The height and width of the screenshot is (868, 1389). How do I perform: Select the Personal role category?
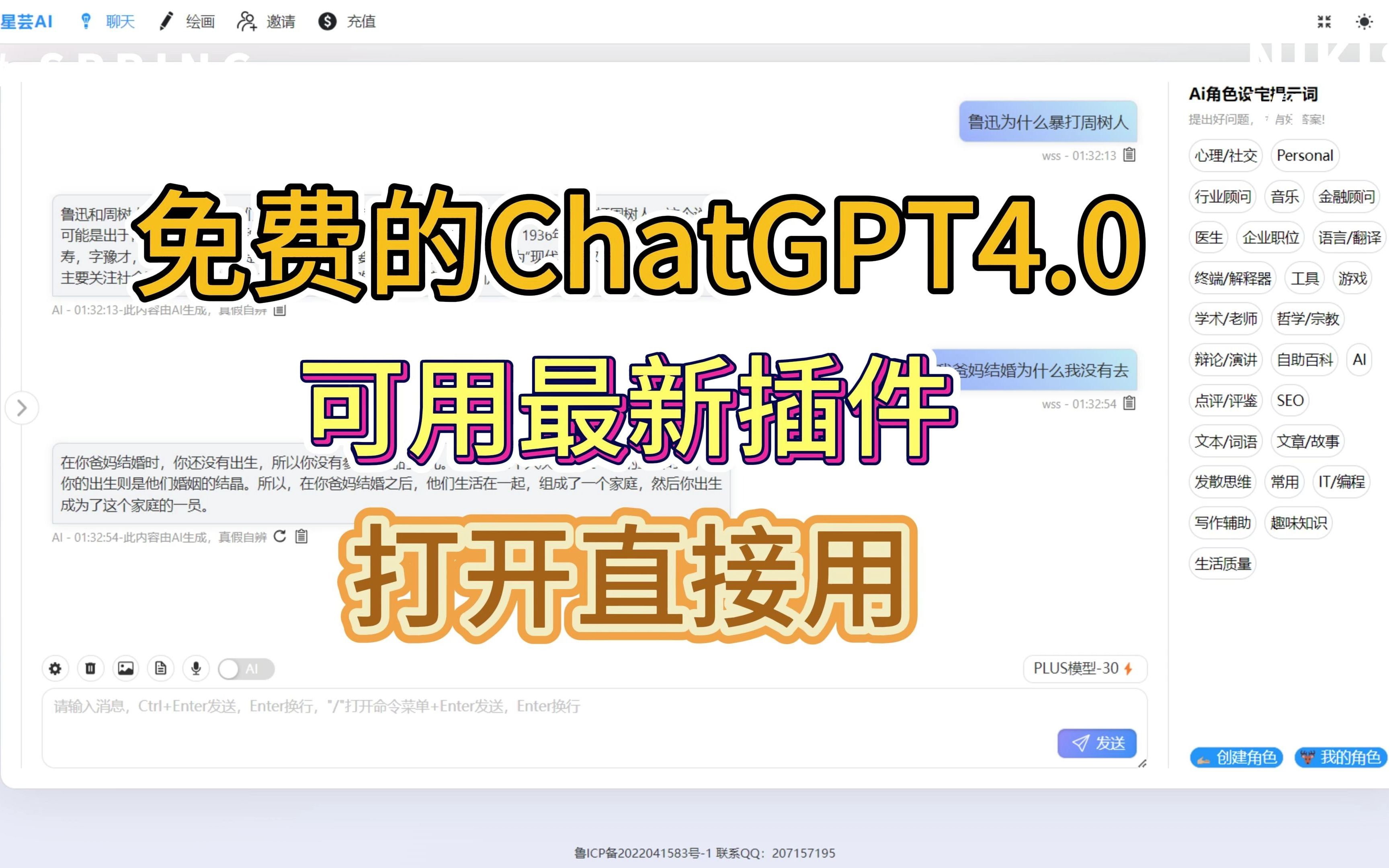pos(1305,156)
